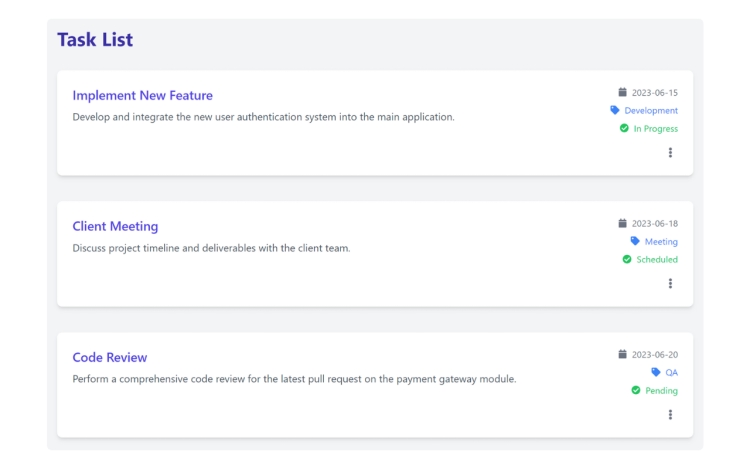Open the three-dot menu for Implement New Feature
The image size is (750, 469).
[x=670, y=153]
